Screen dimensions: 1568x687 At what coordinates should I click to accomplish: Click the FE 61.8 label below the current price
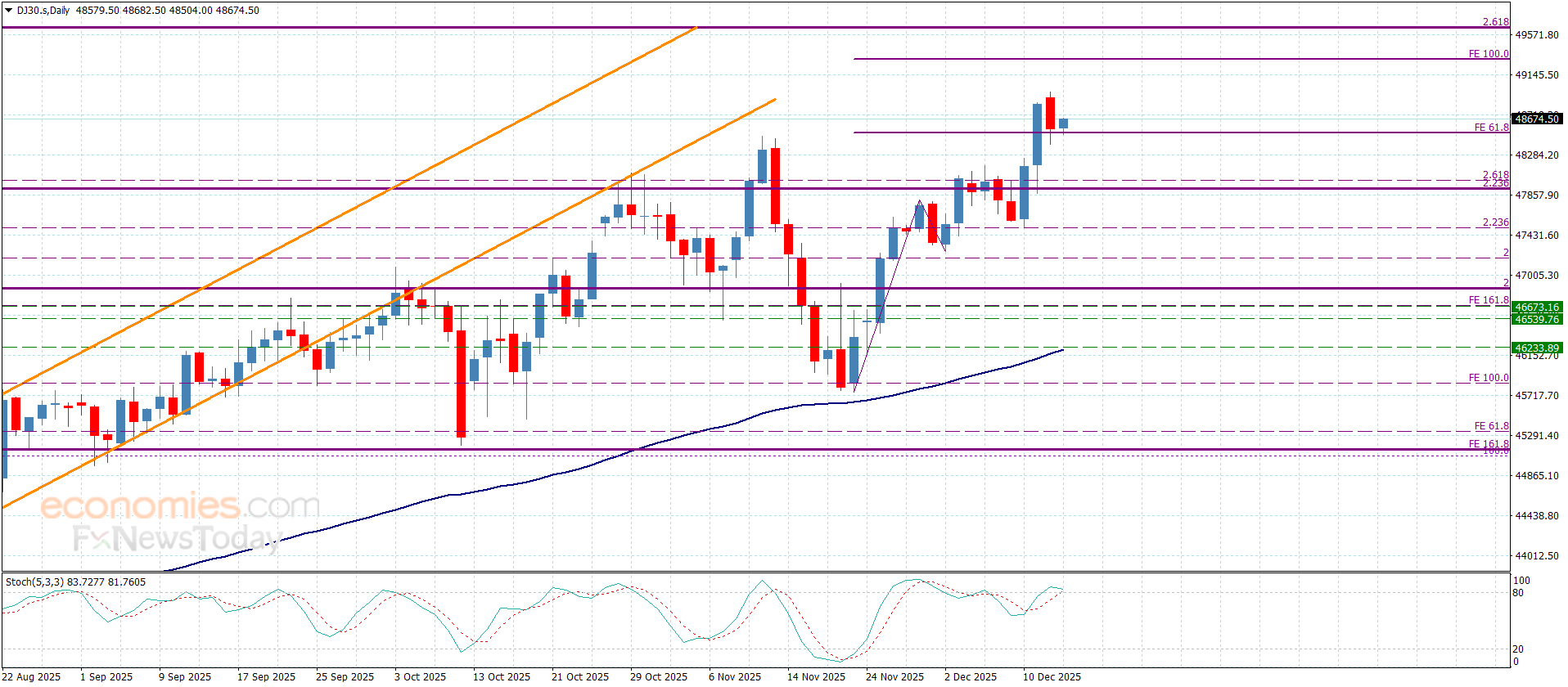tap(1492, 128)
